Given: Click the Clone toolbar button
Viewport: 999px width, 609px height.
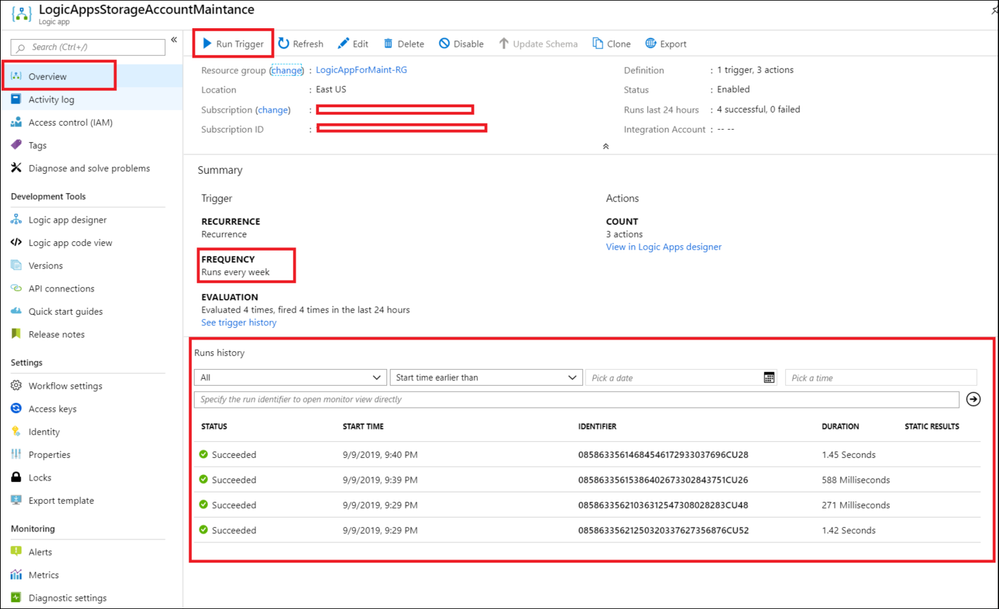Looking at the screenshot, I should click(612, 44).
